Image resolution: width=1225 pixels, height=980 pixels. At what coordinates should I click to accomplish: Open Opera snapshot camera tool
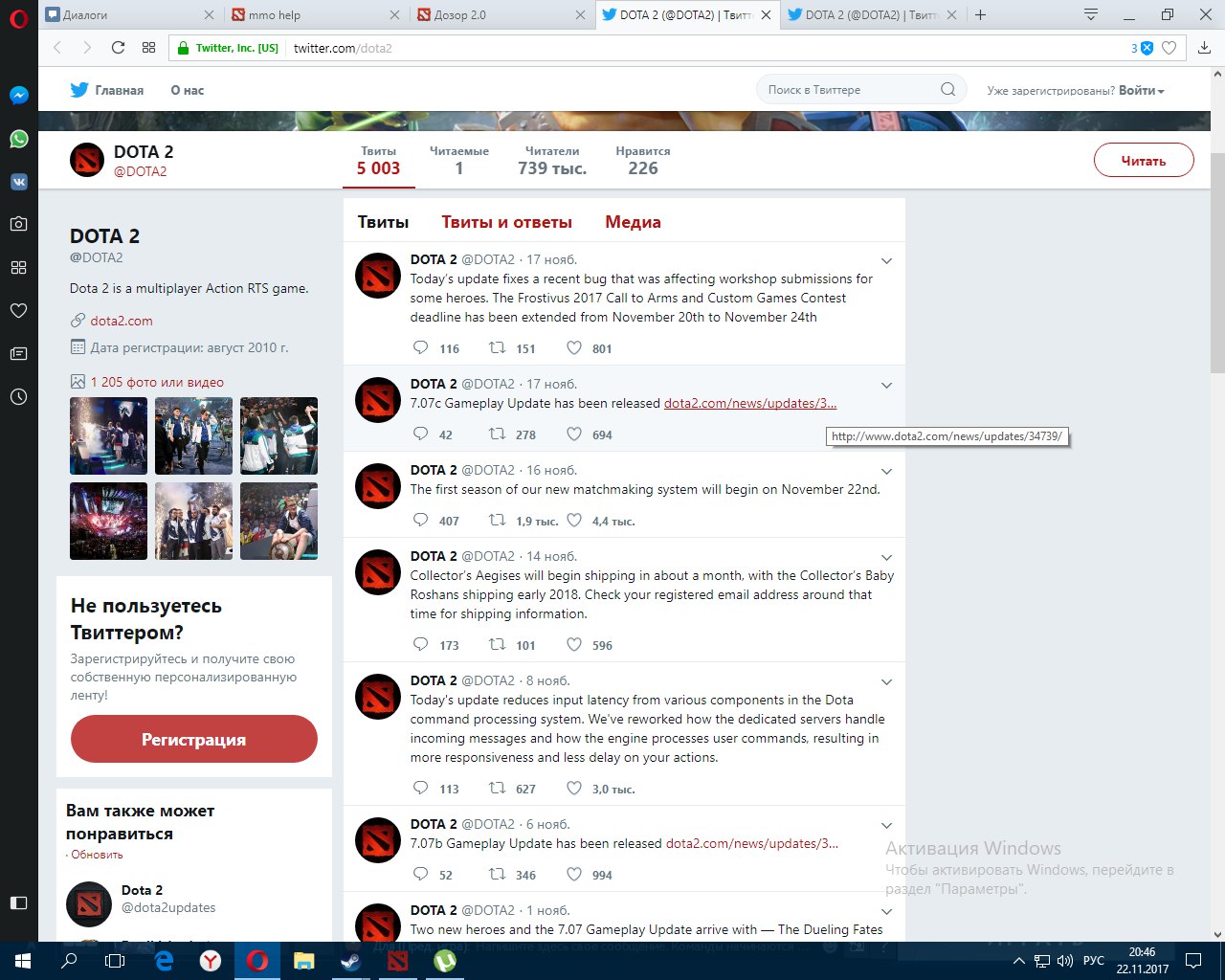tap(18, 224)
